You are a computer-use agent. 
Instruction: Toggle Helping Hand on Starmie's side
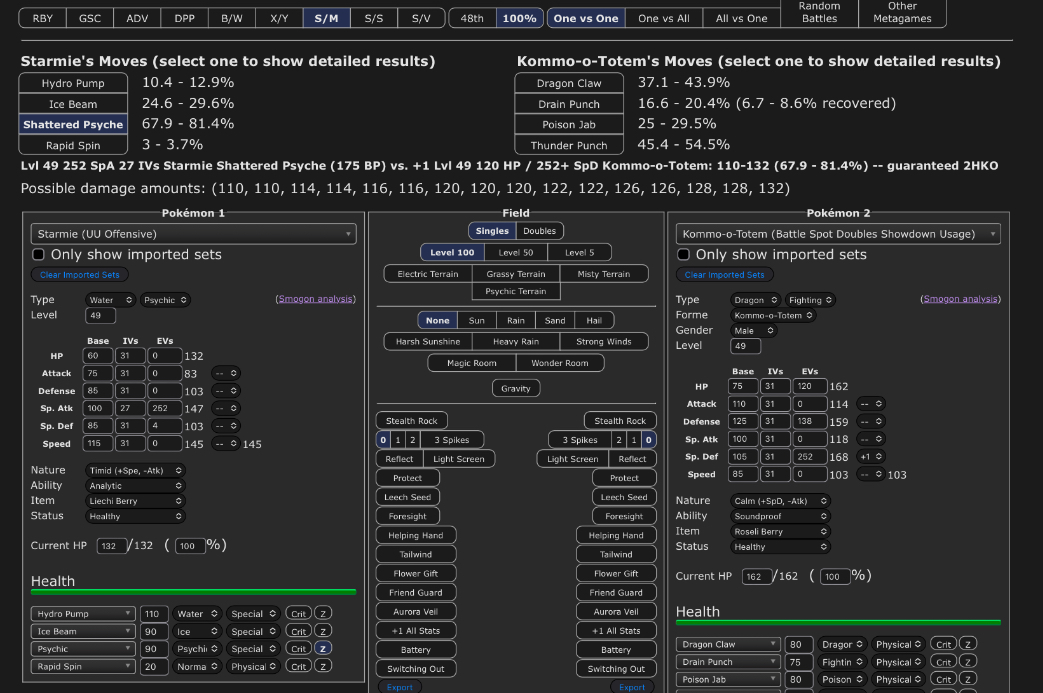(416, 535)
